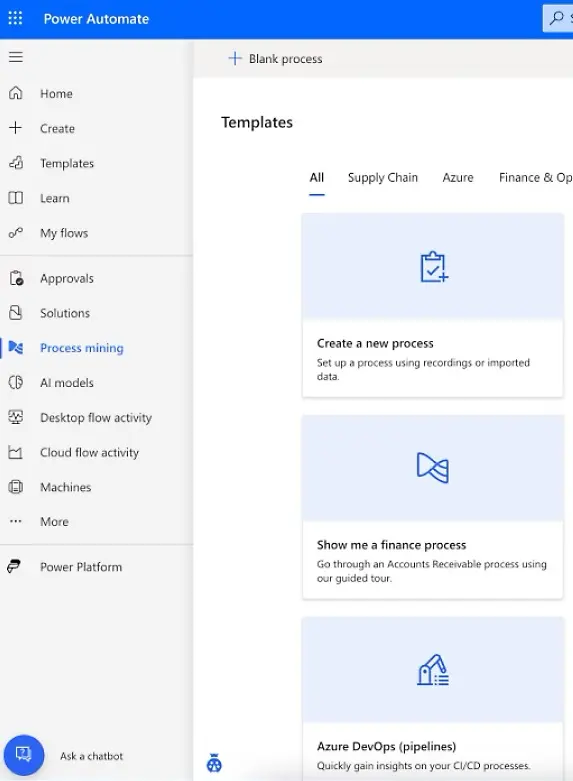The image size is (573, 781).
Task: Click the Approvals clipboard icon
Action: click(16, 278)
